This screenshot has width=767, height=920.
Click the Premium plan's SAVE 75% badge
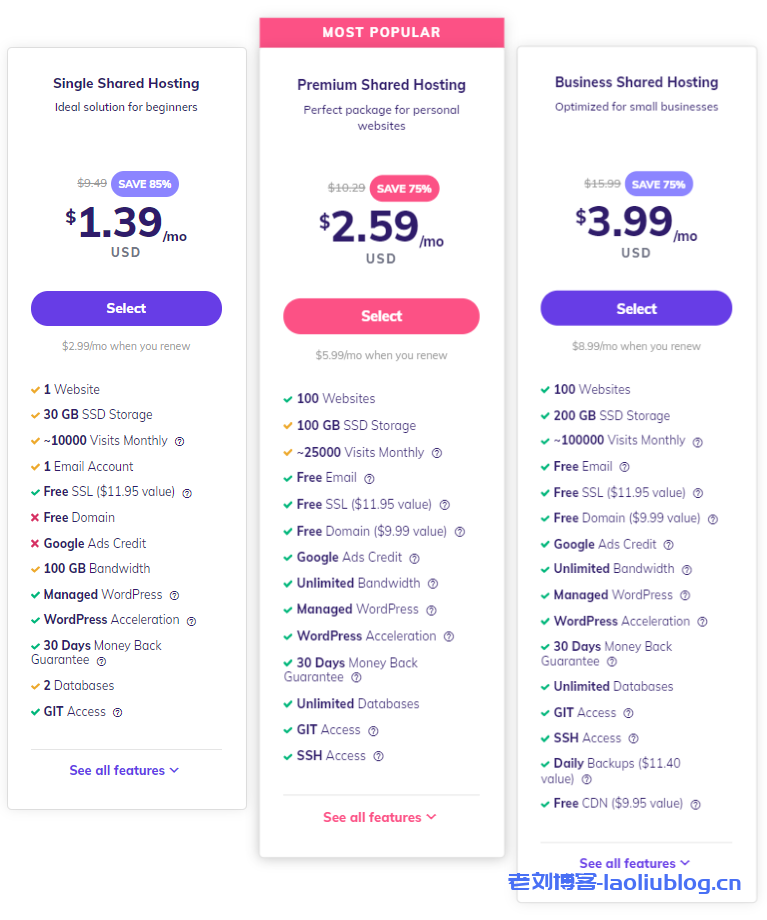pos(404,188)
